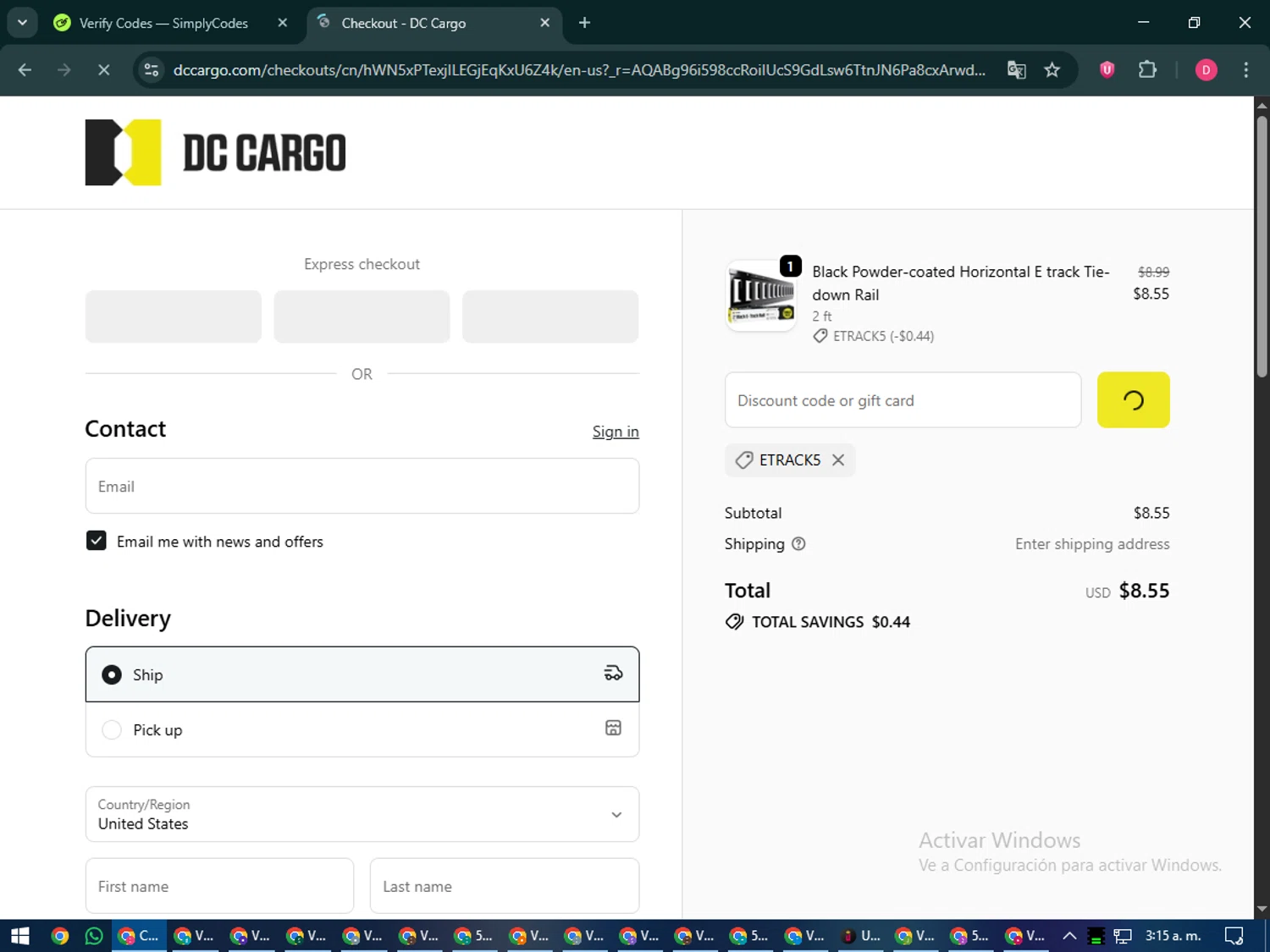The width and height of the screenshot is (1270, 952).
Task: Uncheck Email me with news and offers
Action: pyautogui.click(x=97, y=541)
